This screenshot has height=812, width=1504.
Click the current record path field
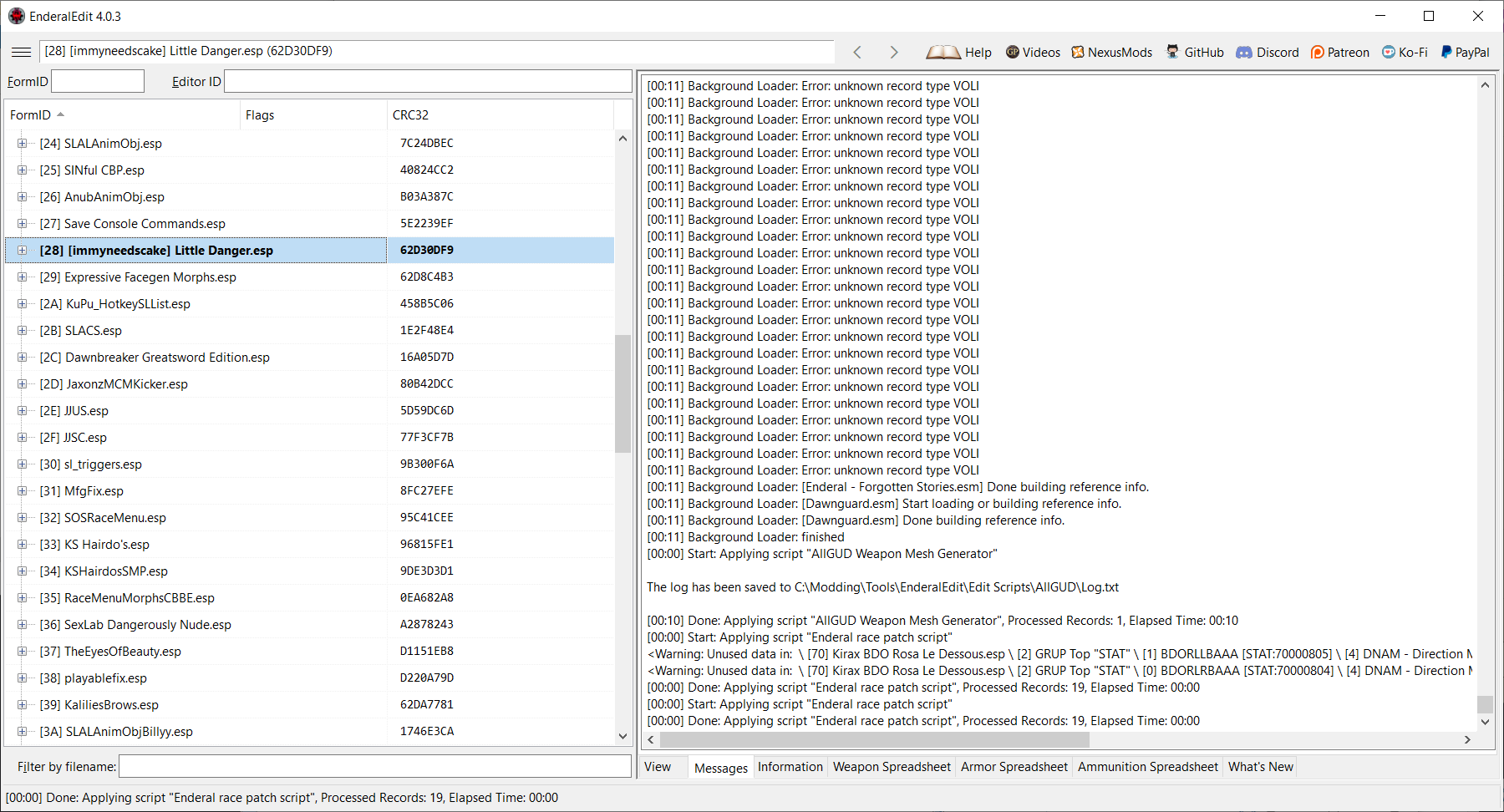tap(436, 51)
